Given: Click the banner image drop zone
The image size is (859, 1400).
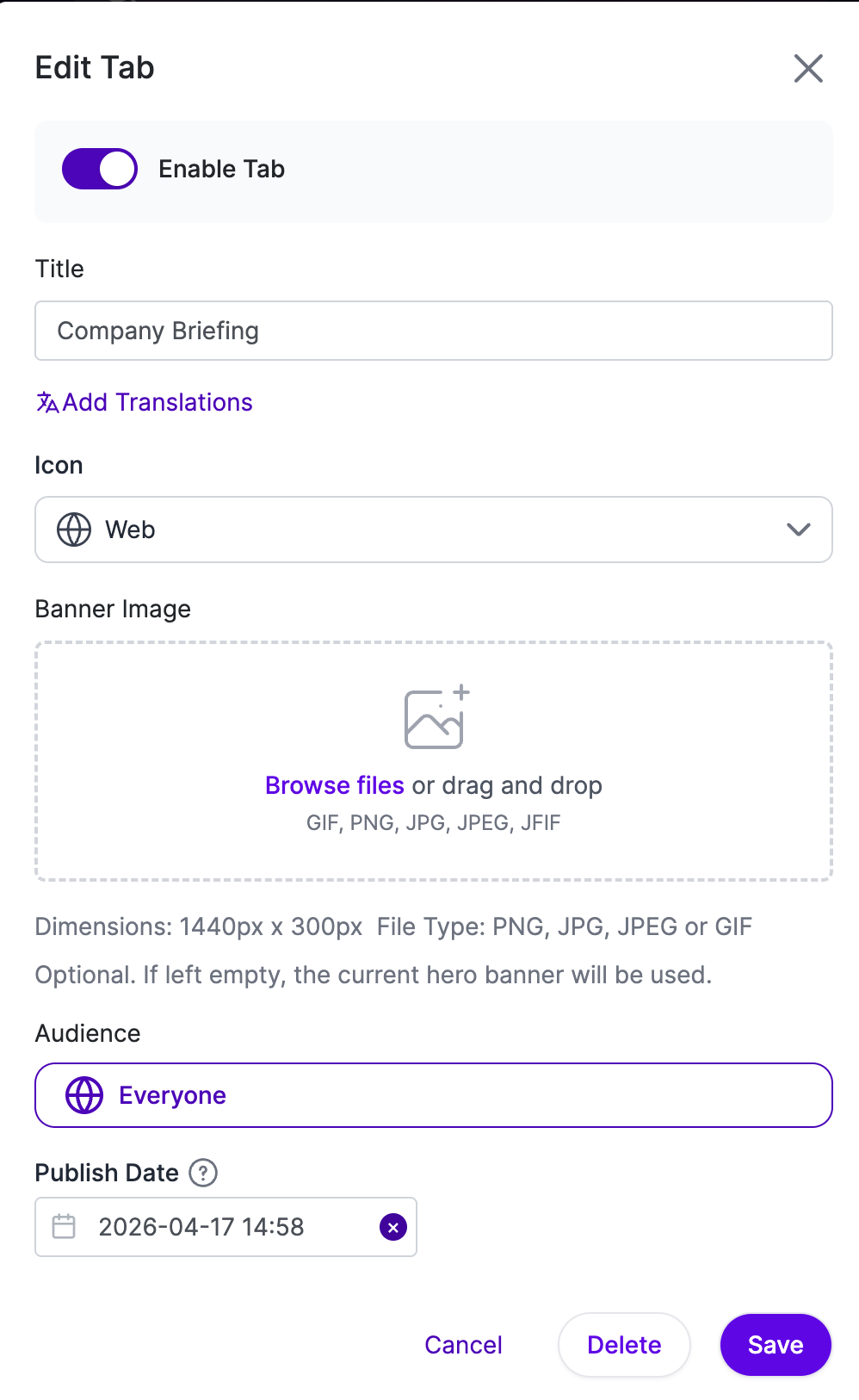Looking at the screenshot, I should click(x=434, y=761).
